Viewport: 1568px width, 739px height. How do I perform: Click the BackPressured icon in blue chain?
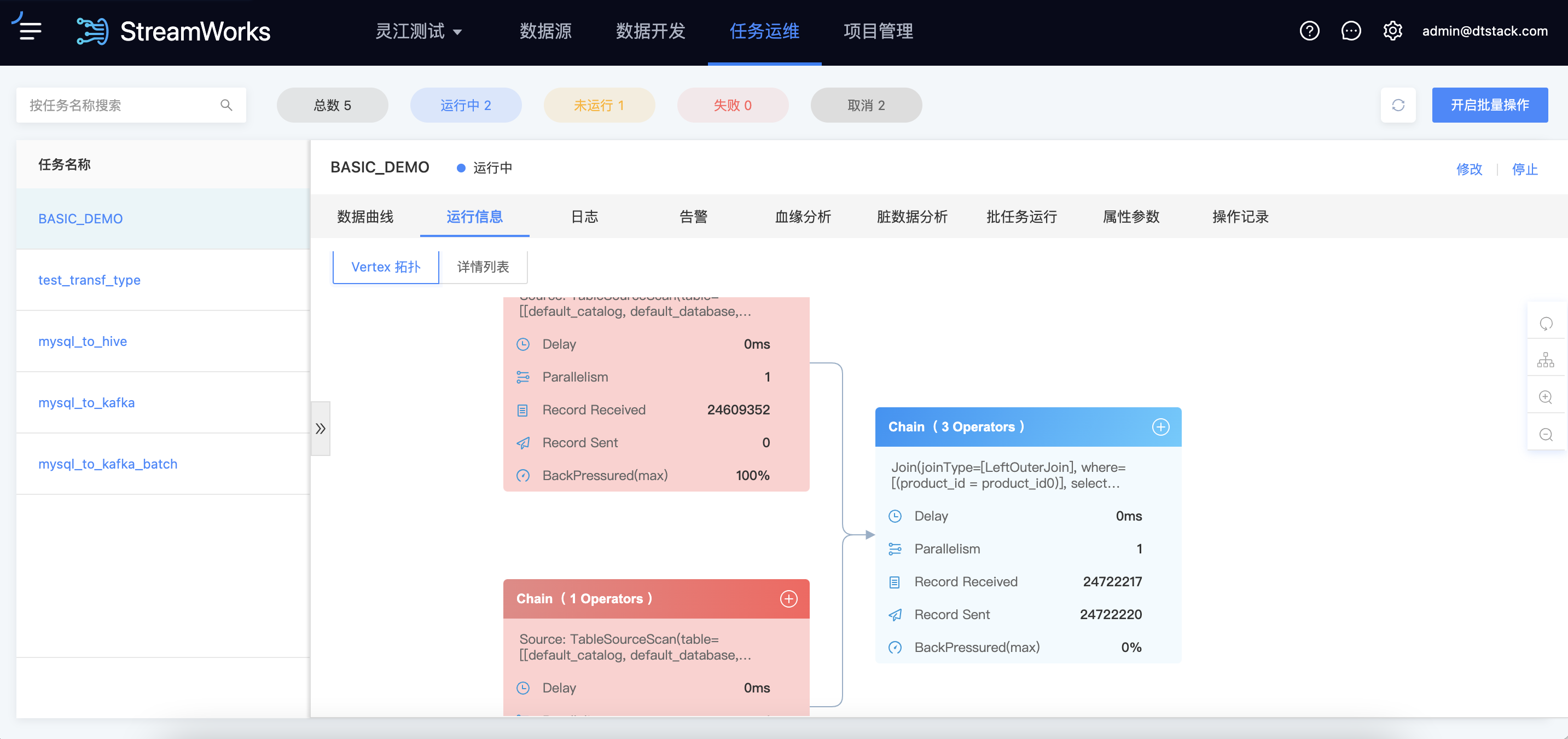click(895, 648)
